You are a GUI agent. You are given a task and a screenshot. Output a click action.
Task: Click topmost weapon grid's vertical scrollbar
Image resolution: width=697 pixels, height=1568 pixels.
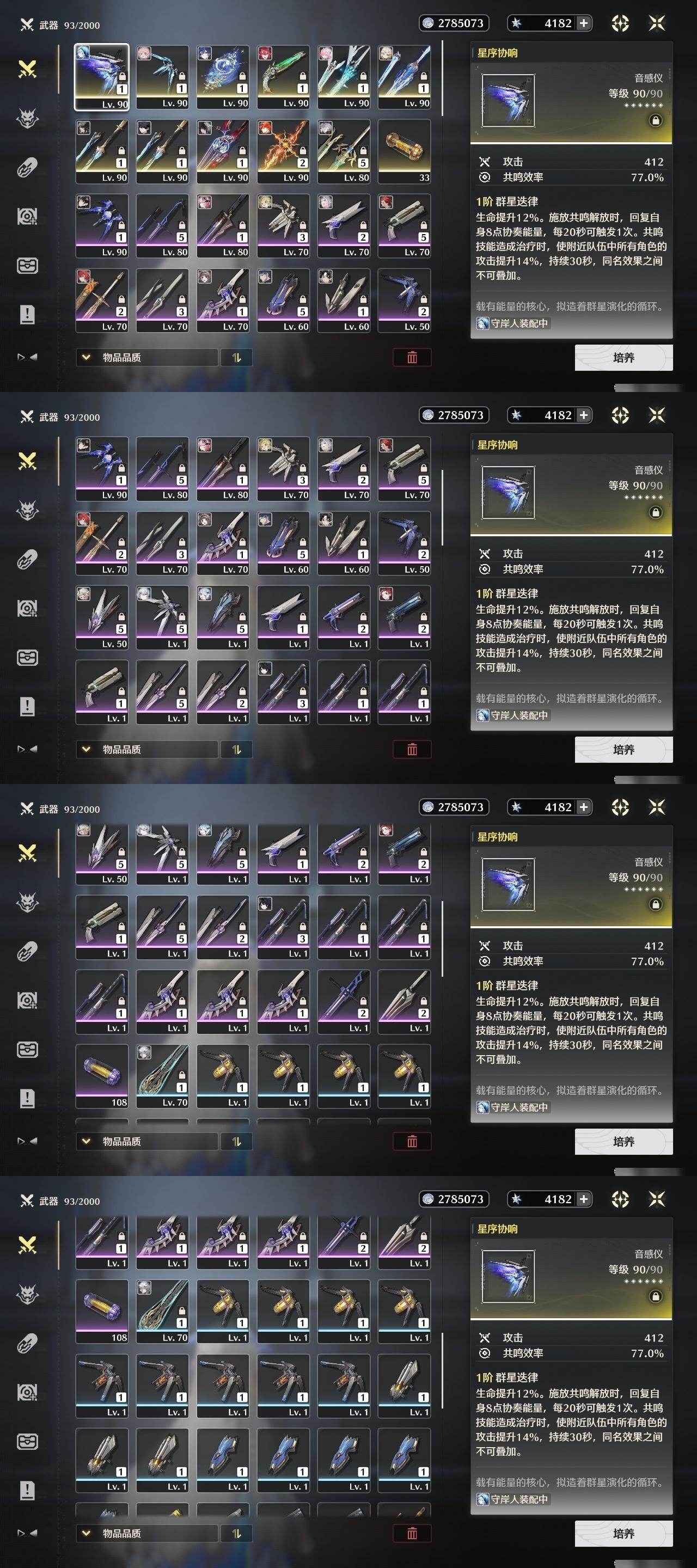coord(442,78)
